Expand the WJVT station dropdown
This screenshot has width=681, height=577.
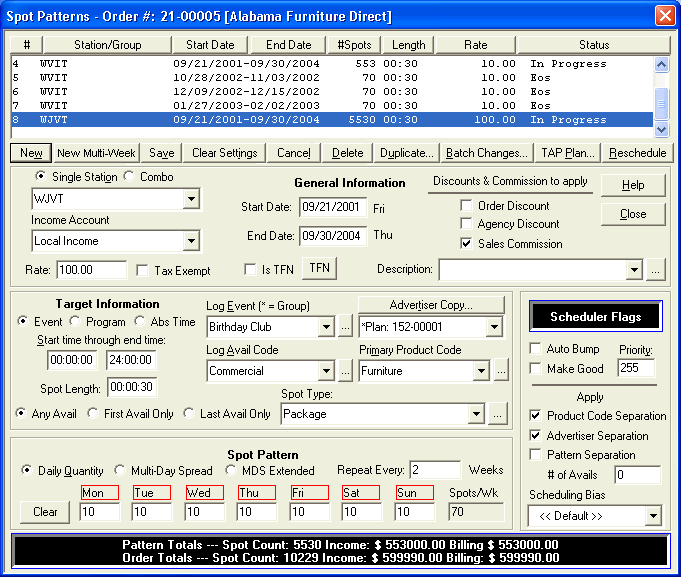click(191, 199)
